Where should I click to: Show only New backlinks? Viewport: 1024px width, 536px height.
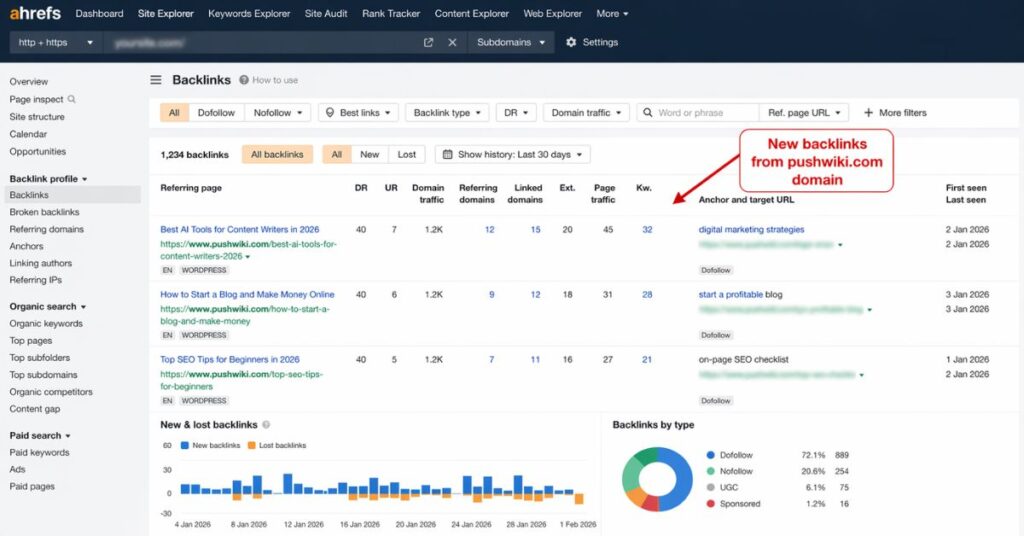pos(370,155)
